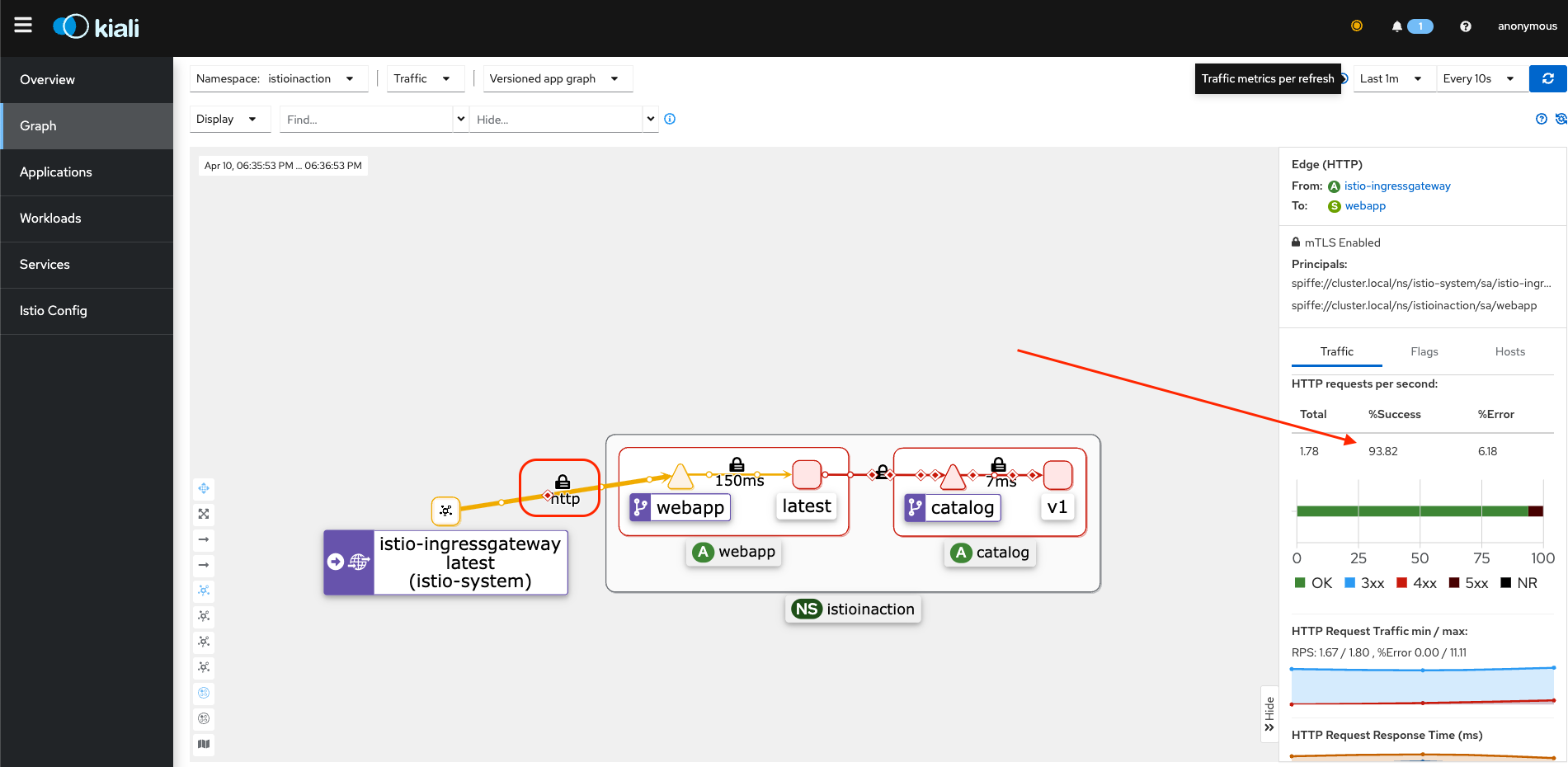Open Applications in sidebar

(87, 172)
